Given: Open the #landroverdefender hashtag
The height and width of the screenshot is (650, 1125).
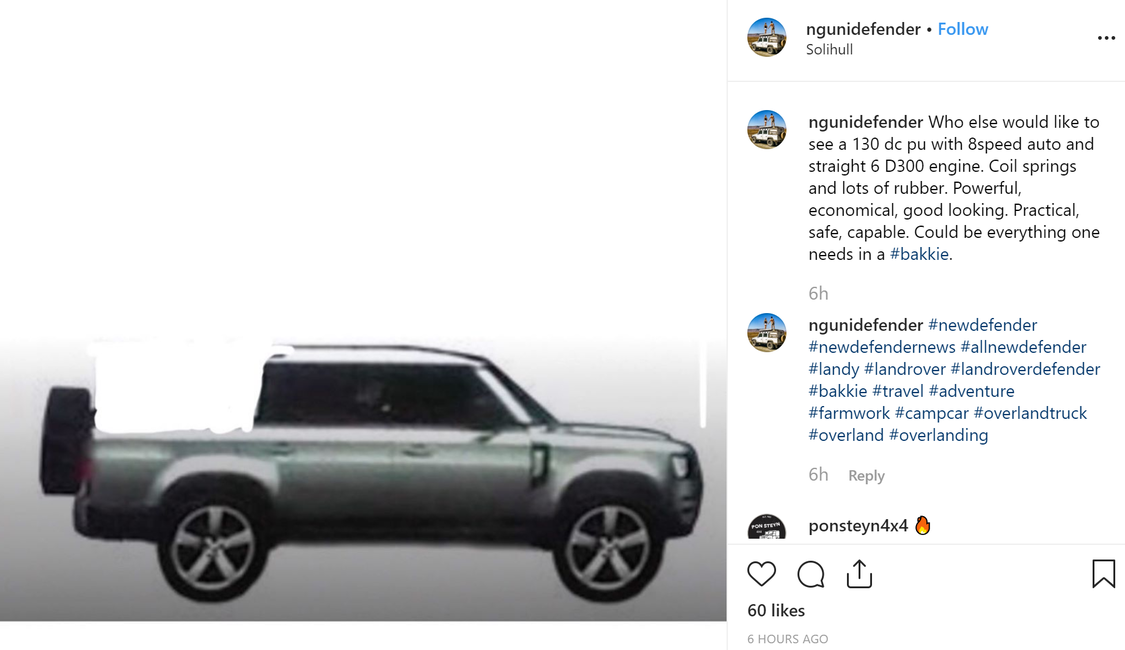Looking at the screenshot, I should 1025,369.
